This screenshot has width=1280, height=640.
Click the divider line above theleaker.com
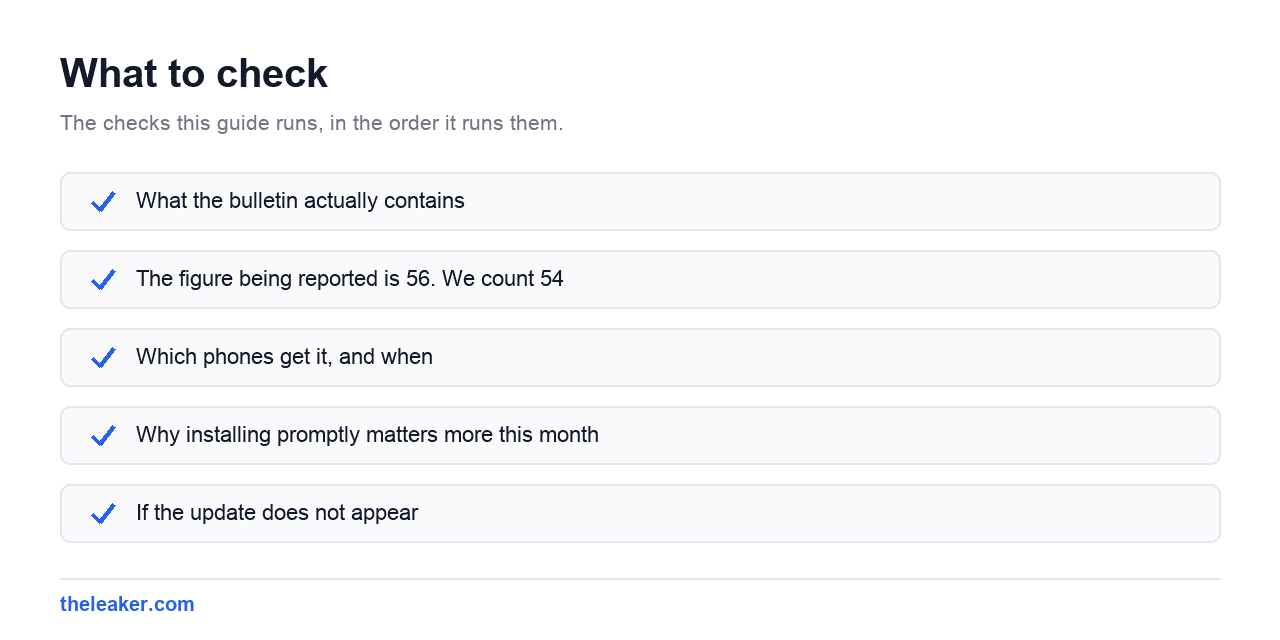pyautogui.click(x=640, y=579)
